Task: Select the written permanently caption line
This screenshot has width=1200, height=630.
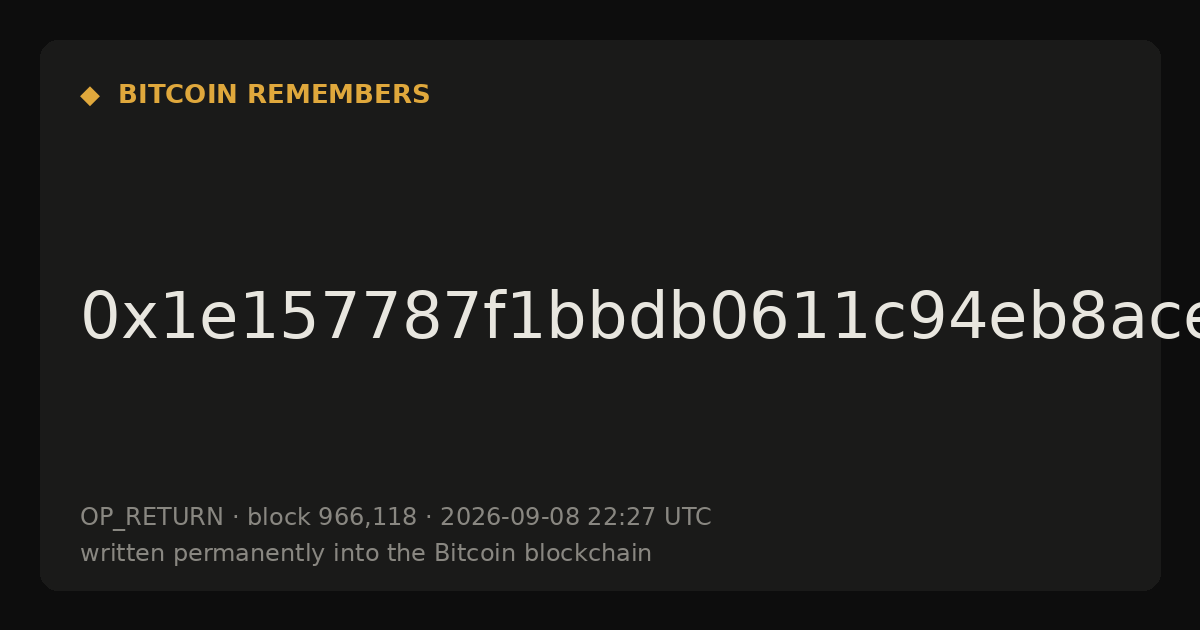Action: tap(366, 554)
